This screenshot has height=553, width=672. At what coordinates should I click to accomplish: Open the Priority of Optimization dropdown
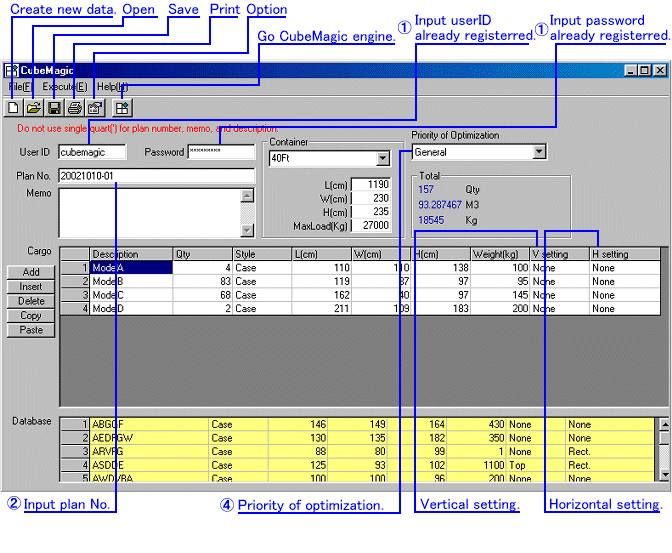(539, 152)
